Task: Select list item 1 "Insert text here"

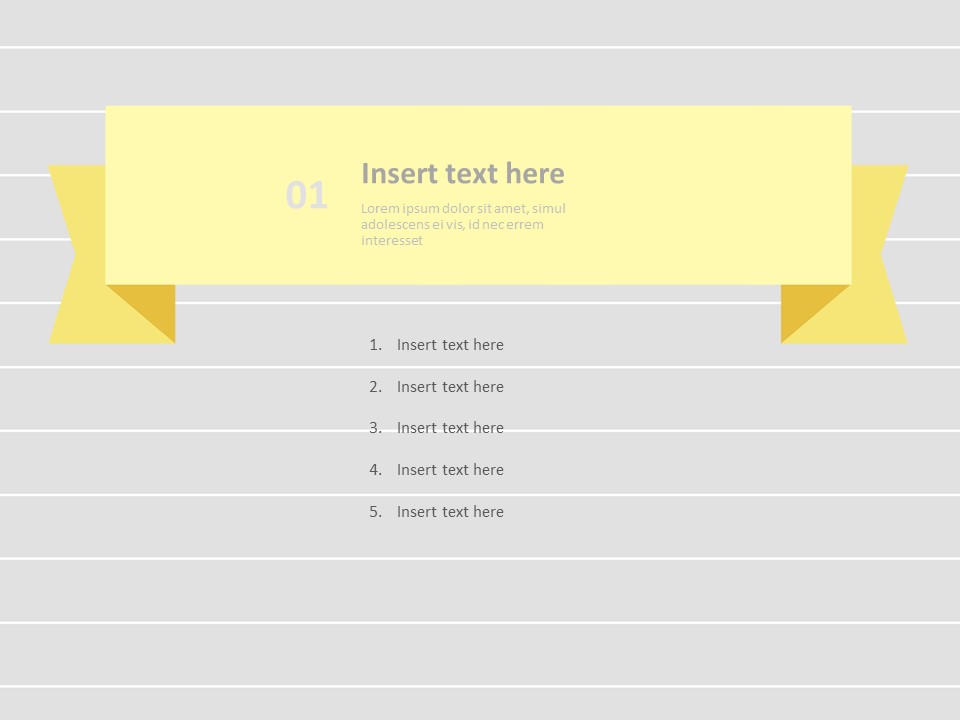Action: pyautogui.click(x=450, y=345)
